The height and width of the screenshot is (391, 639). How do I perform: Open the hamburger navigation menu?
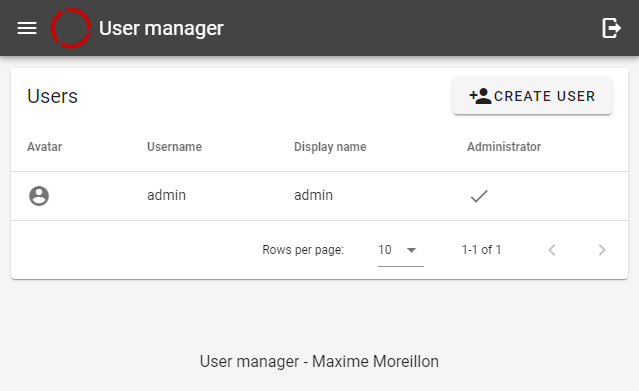[x=27, y=28]
